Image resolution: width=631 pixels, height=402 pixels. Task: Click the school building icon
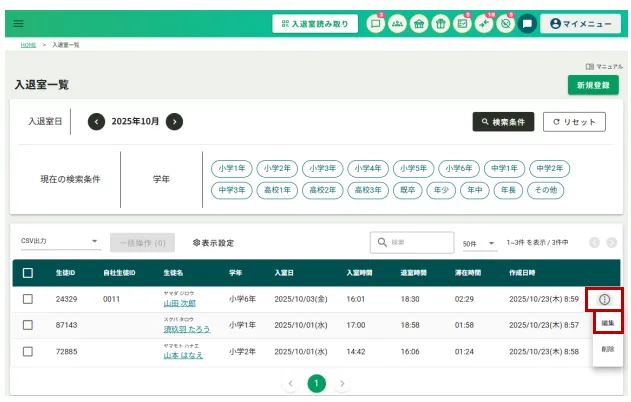[419, 23]
